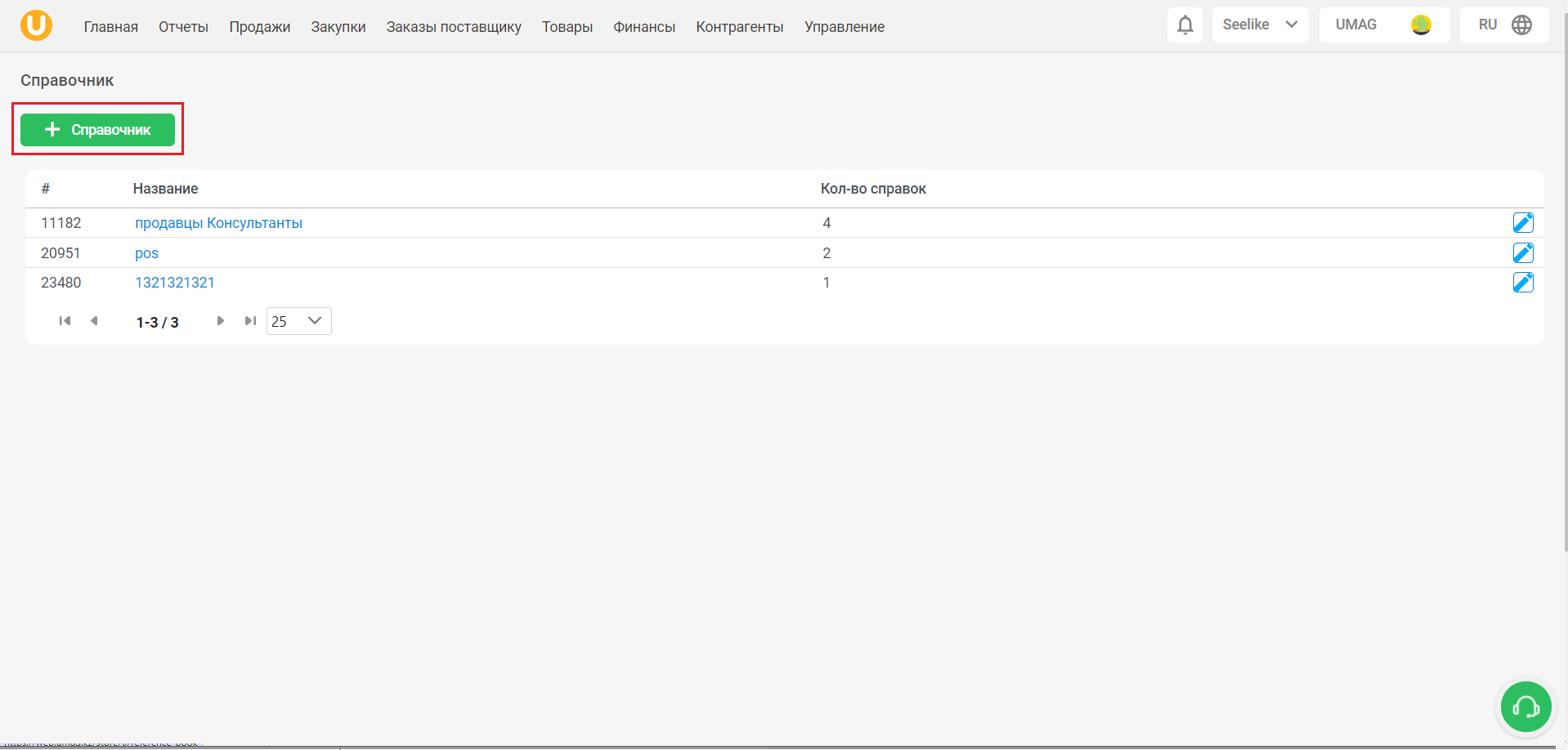Open the Финансы menu
Viewport: 1568px width, 750px height.
[644, 27]
